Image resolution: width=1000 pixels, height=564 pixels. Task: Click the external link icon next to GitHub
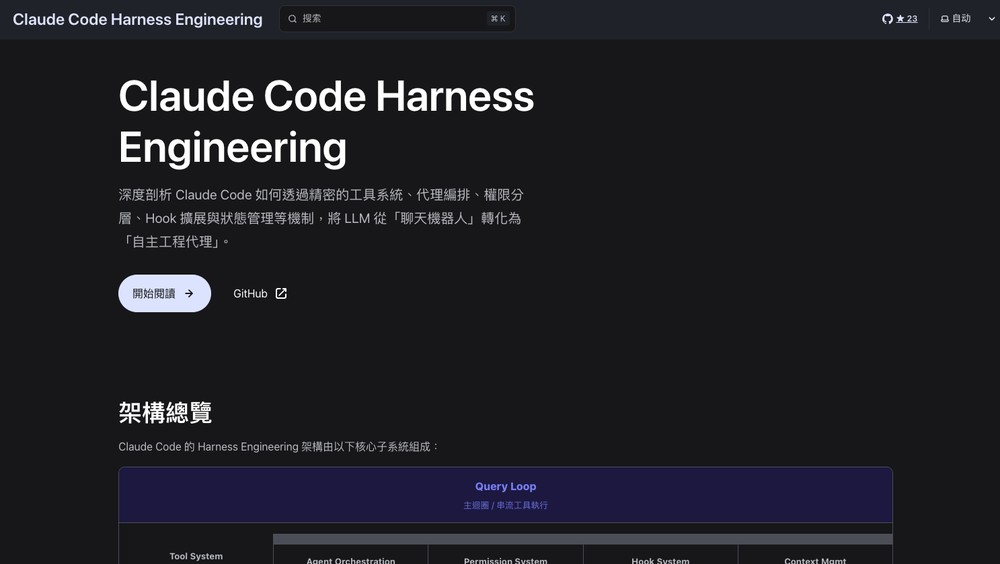click(x=281, y=293)
